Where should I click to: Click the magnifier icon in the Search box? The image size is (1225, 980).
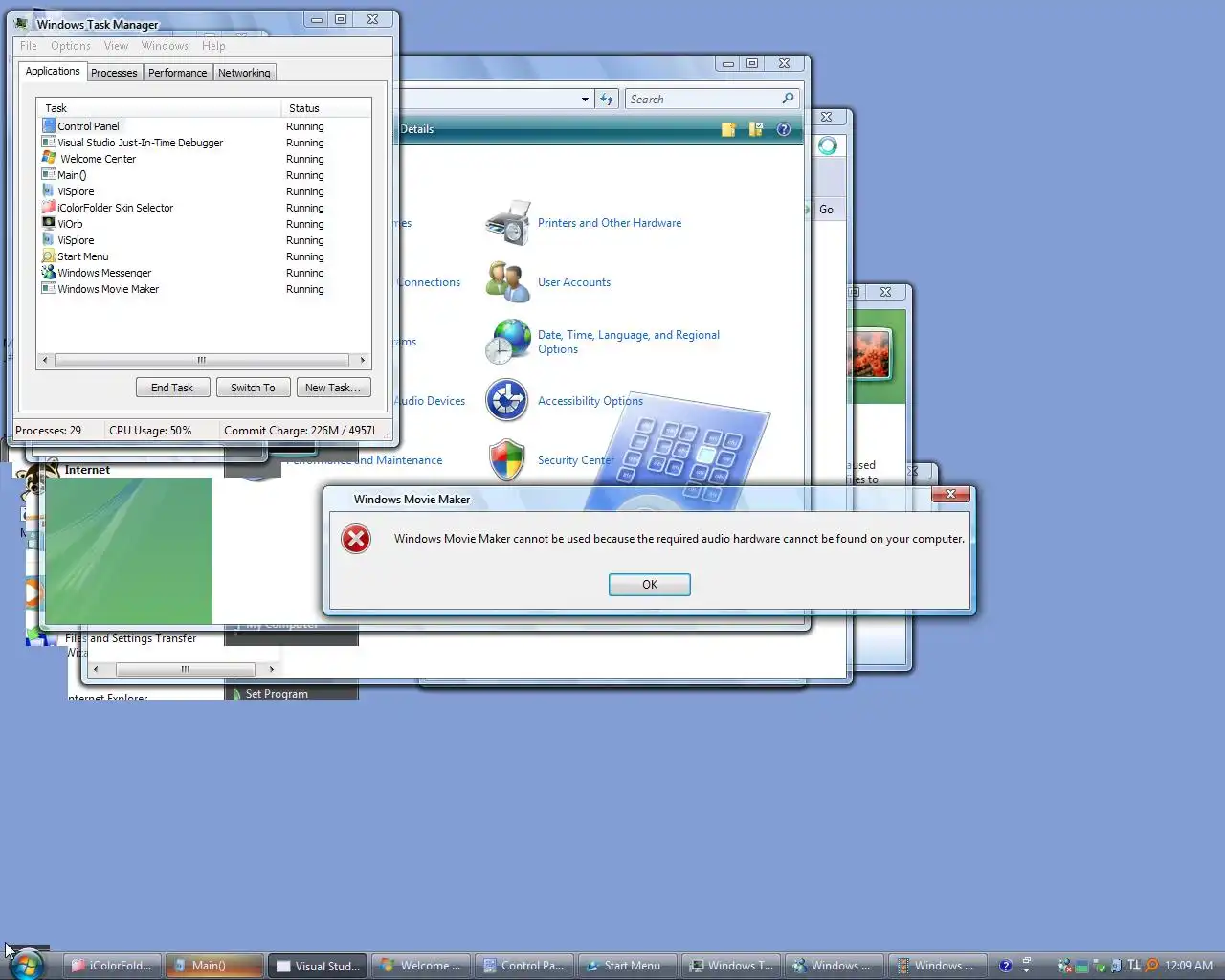coord(788,99)
